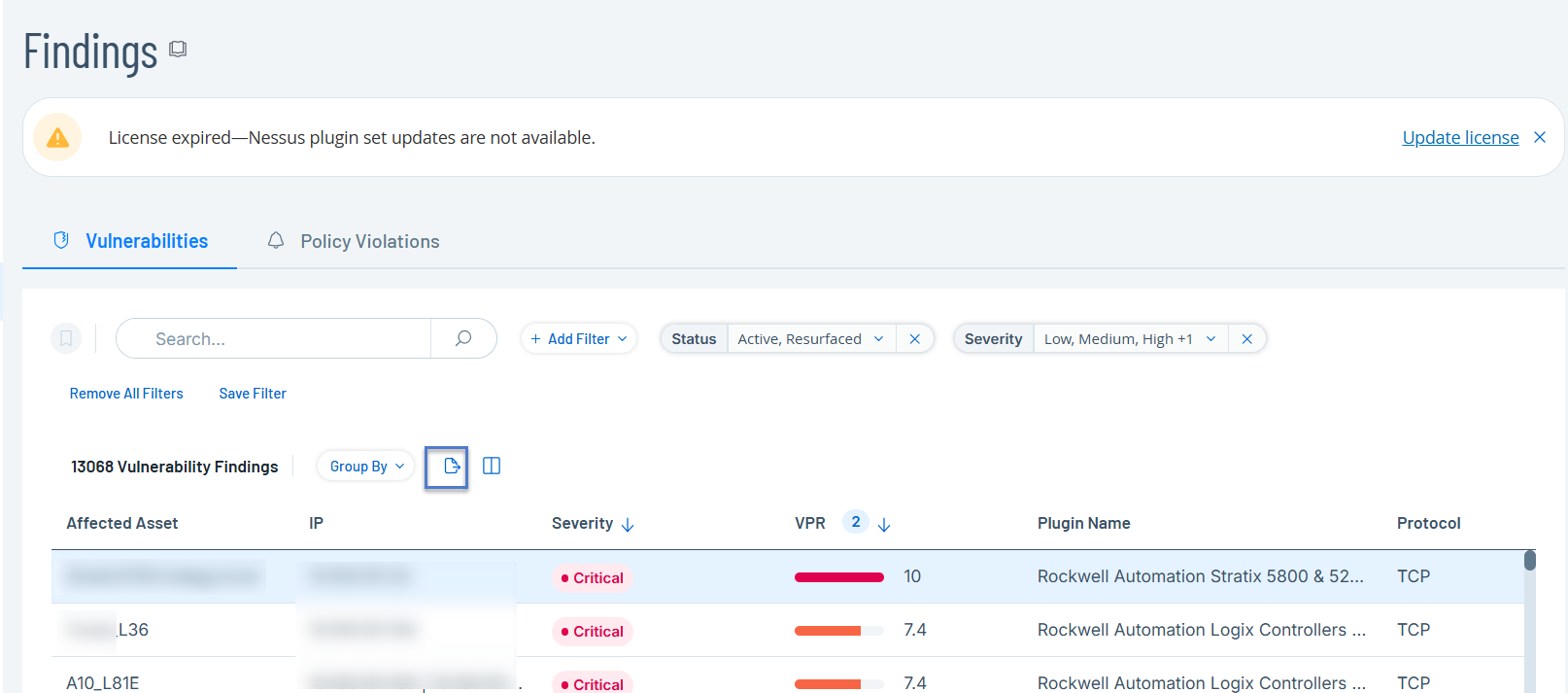Dismiss the license expired banner
Viewport: 1568px width, 693px height.
(x=1540, y=137)
